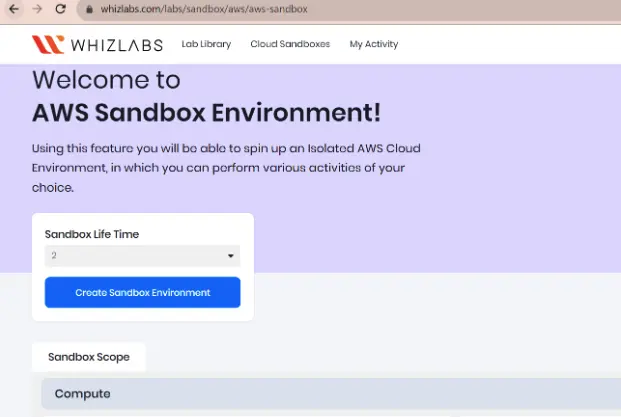Click the AWS Sandbox Environment! heading
The width and height of the screenshot is (621, 417).
tap(206, 112)
